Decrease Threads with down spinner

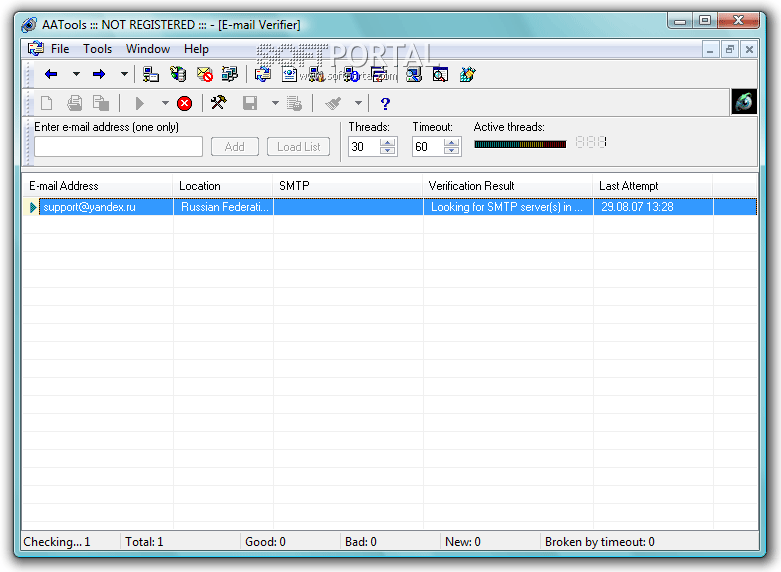[x=388, y=151]
